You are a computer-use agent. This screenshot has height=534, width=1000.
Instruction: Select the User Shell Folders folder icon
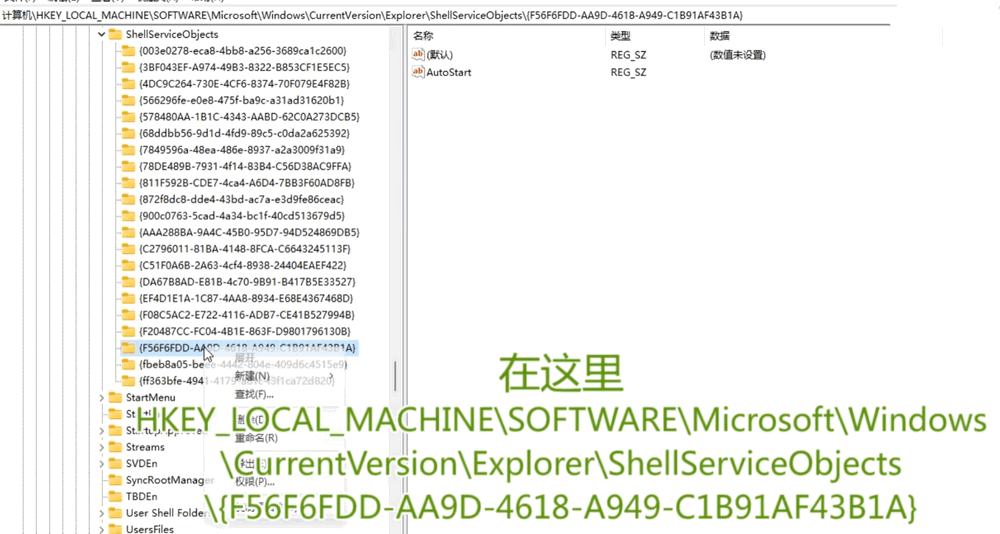coord(115,513)
